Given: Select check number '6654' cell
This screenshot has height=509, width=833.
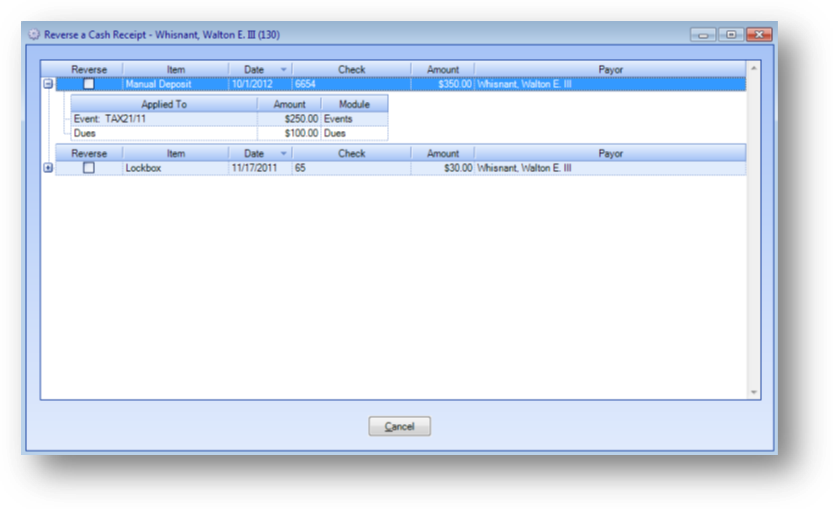Looking at the screenshot, I should (x=351, y=84).
